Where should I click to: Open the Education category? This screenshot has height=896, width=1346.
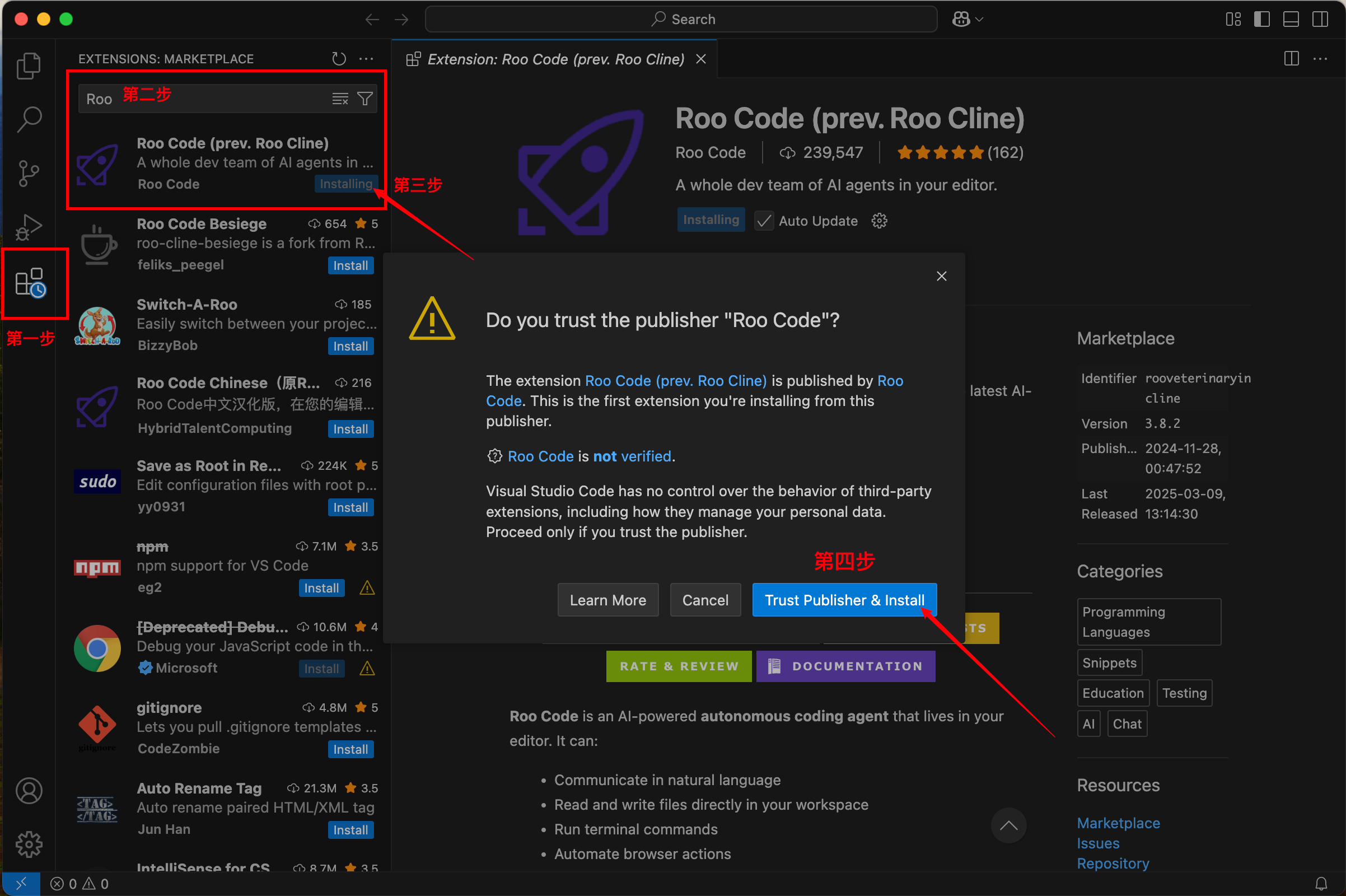click(x=1113, y=693)
